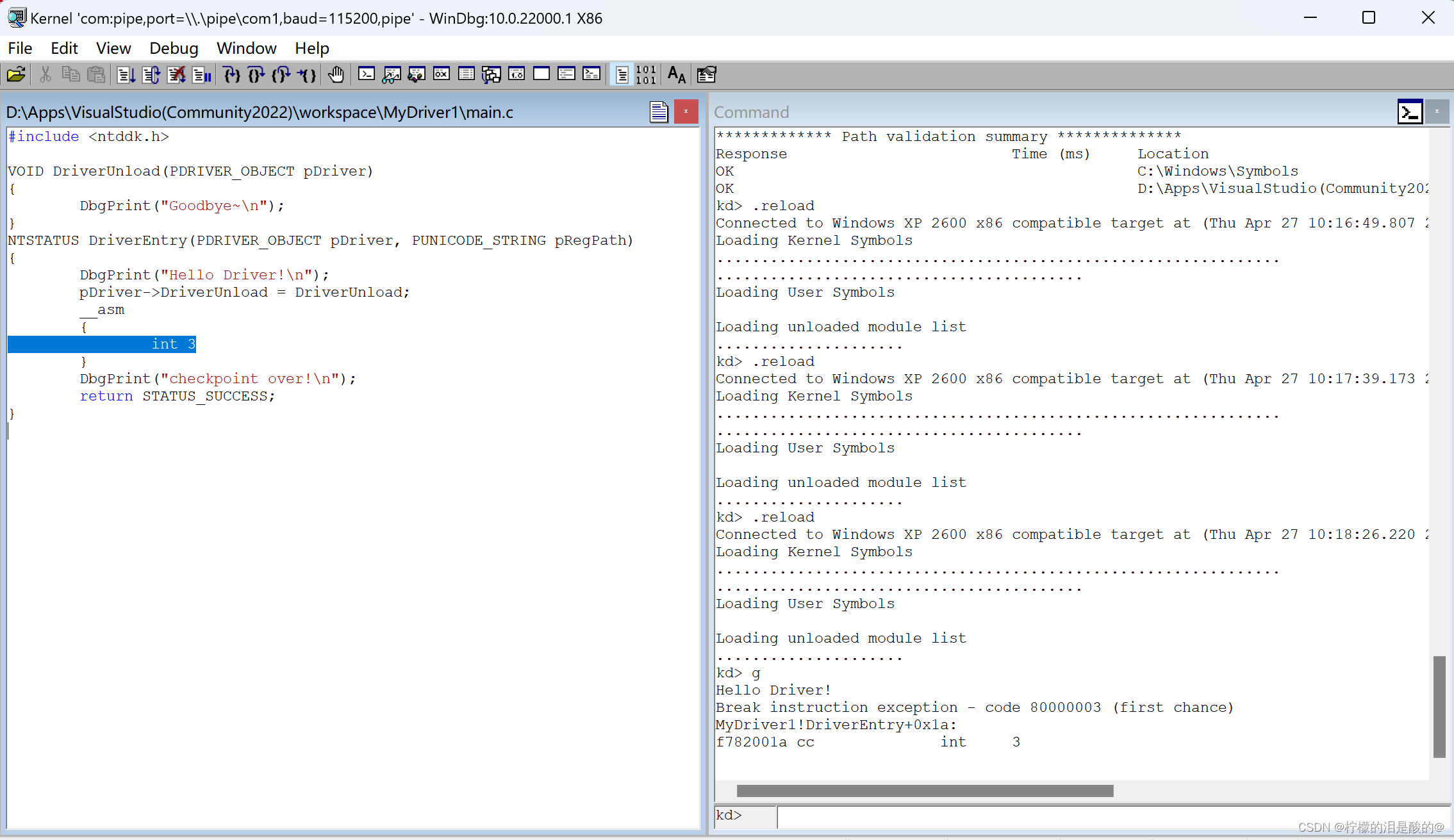Click the Paste clipboard icon
The image size is (1454, 840).
tap(95, 75)
